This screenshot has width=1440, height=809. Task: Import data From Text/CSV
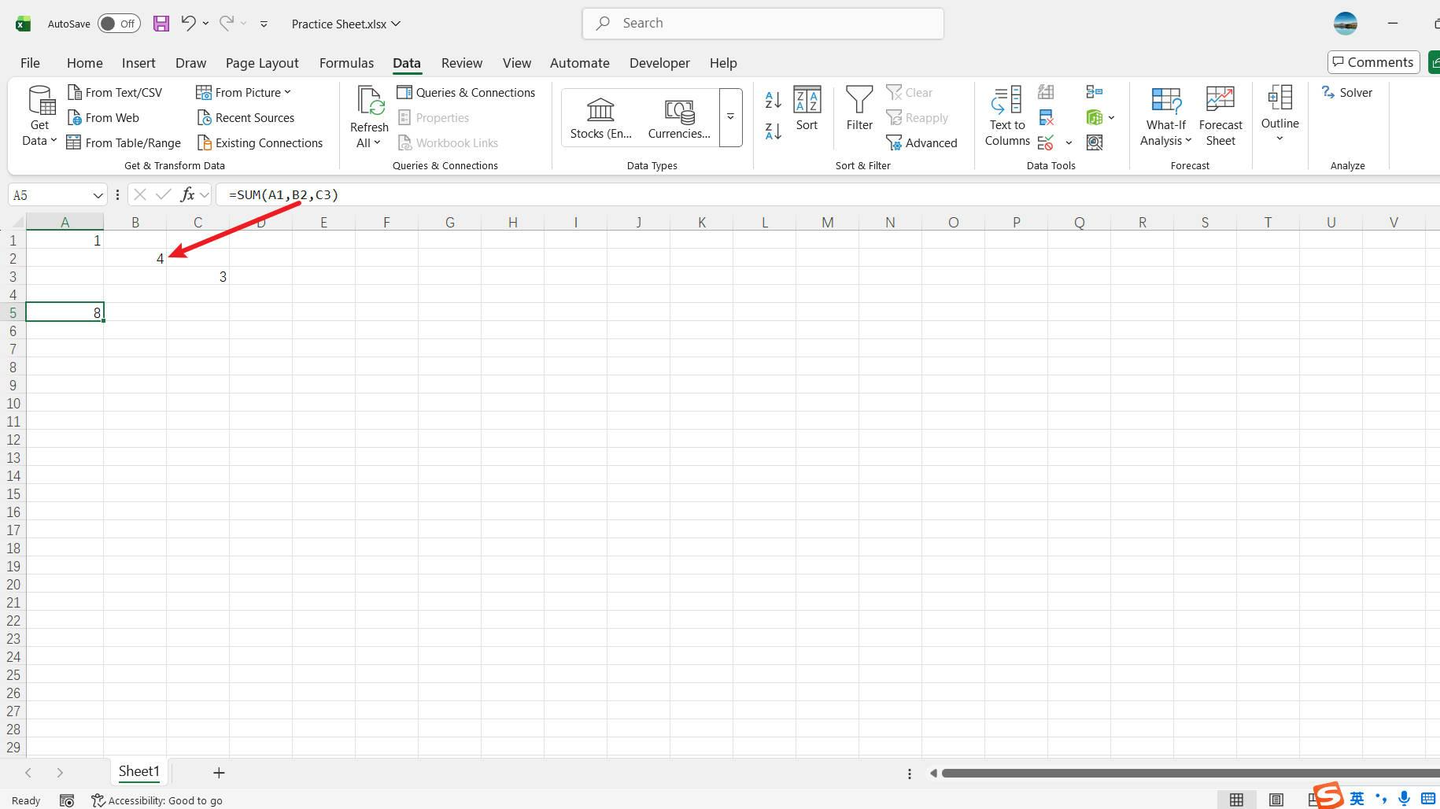coord(114,92)
